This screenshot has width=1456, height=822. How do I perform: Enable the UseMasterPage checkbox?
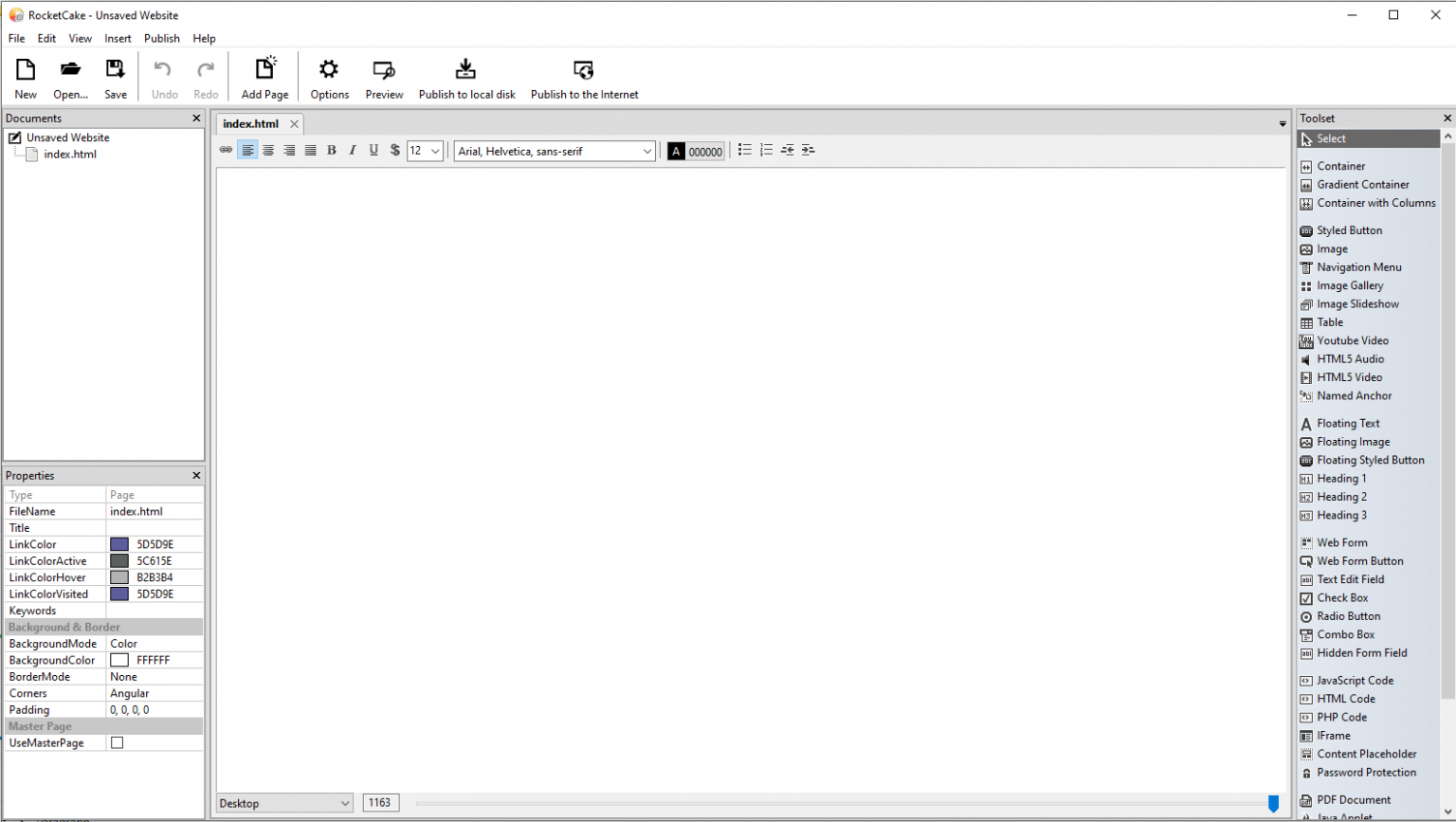[118, 743]
